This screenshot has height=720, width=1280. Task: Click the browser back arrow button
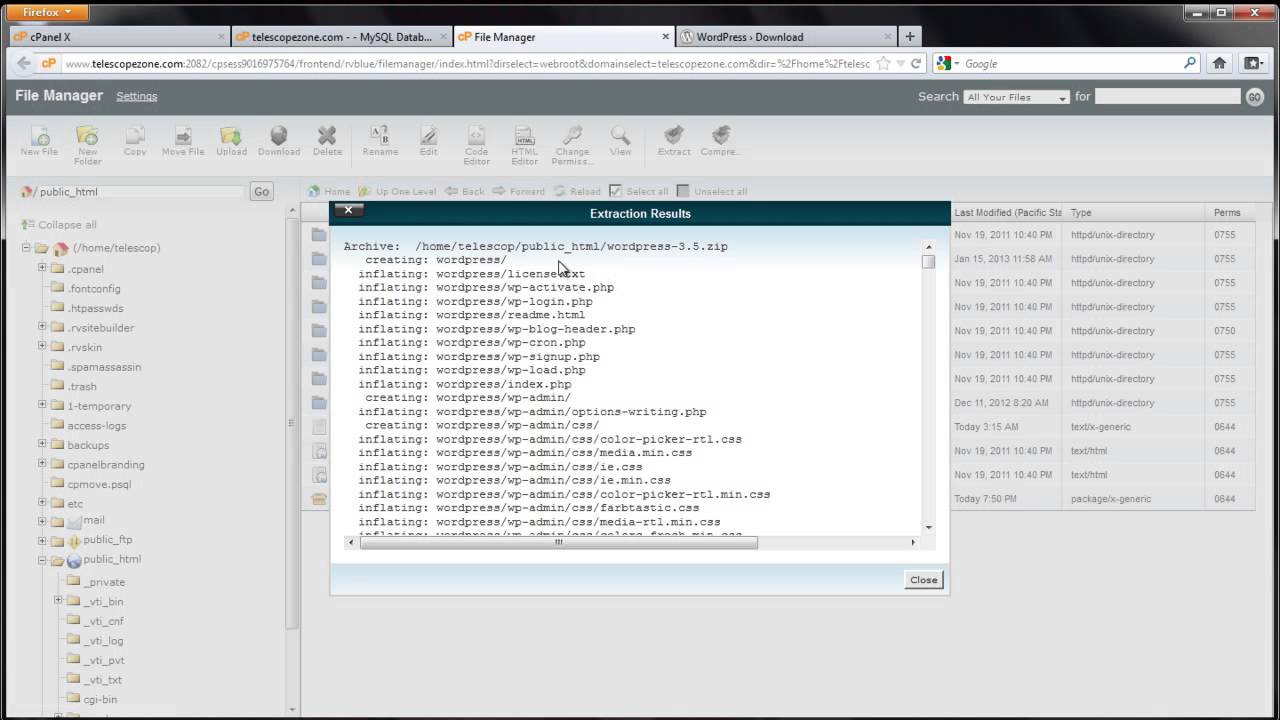pos(24,63)
